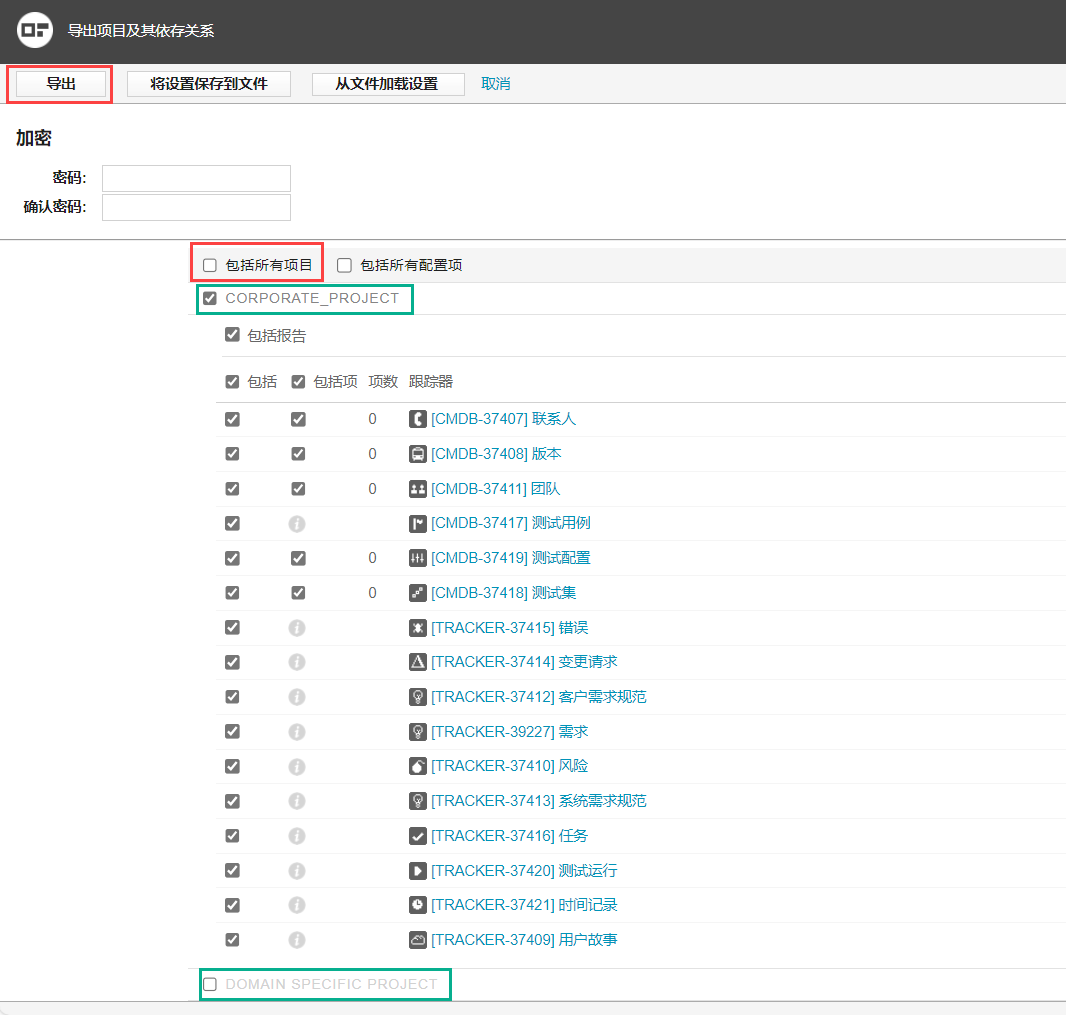This screenshot has height=1015, width=1066.
Task: Open the [CMDB-37411] 团队 link
Action: point(496,489)
